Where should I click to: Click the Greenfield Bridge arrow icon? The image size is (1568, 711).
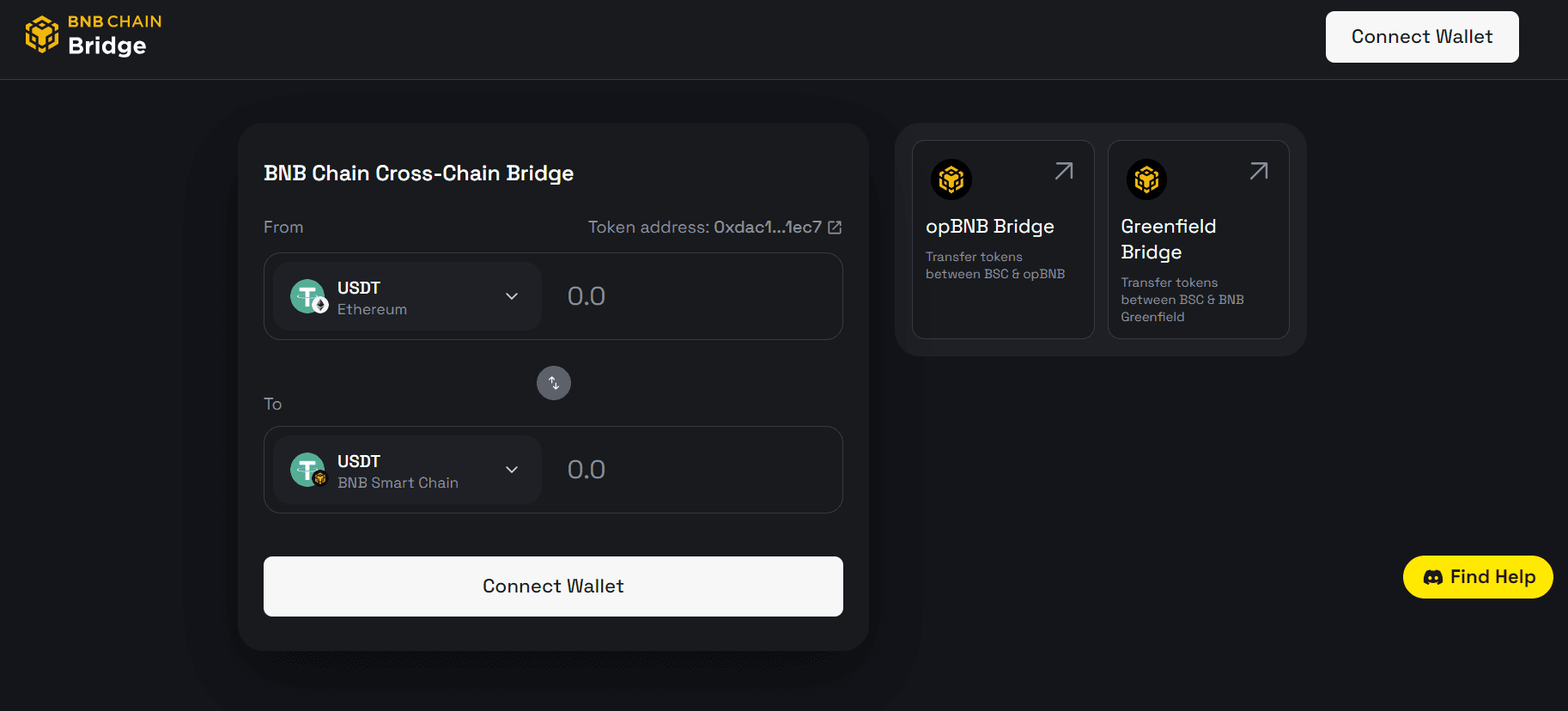1259,171
